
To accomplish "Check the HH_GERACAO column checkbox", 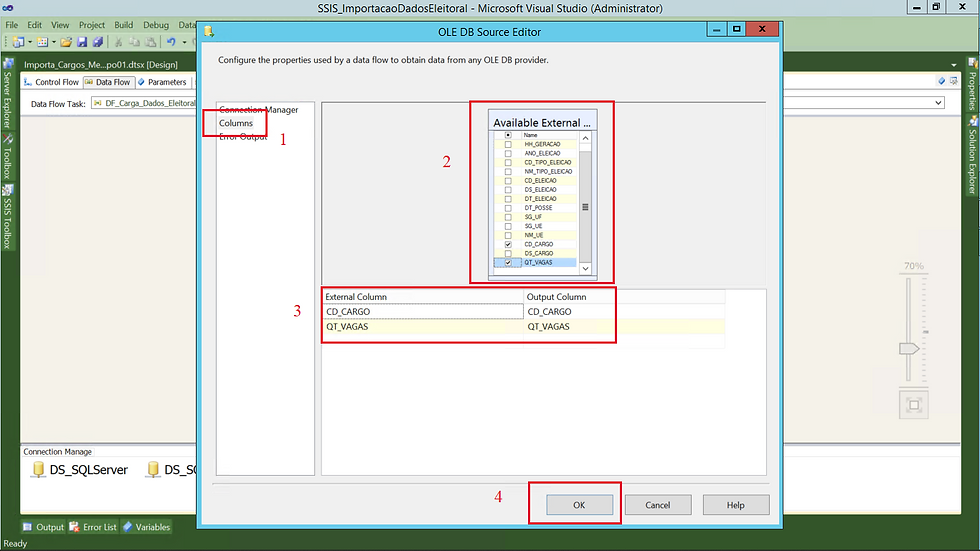I will pos(508,144).
